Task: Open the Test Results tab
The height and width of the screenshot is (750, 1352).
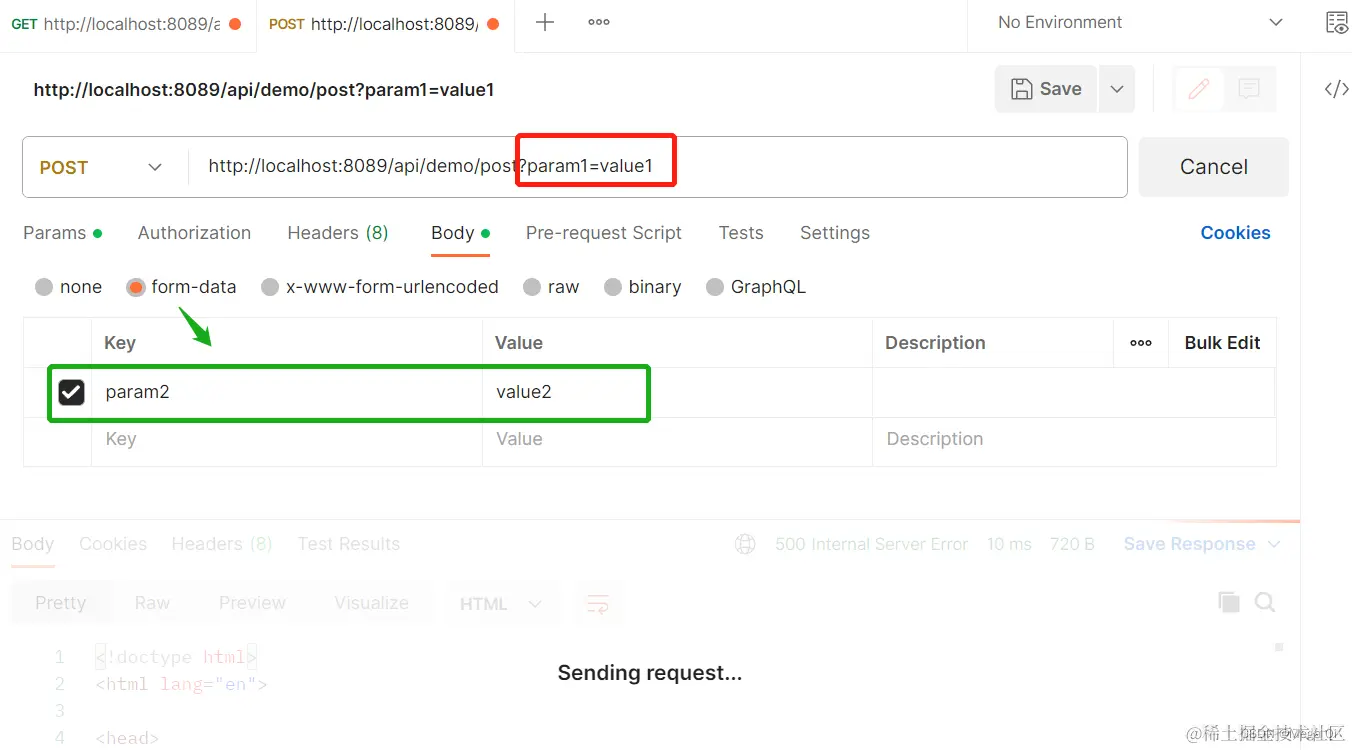Action: click(x=349, y=544)
